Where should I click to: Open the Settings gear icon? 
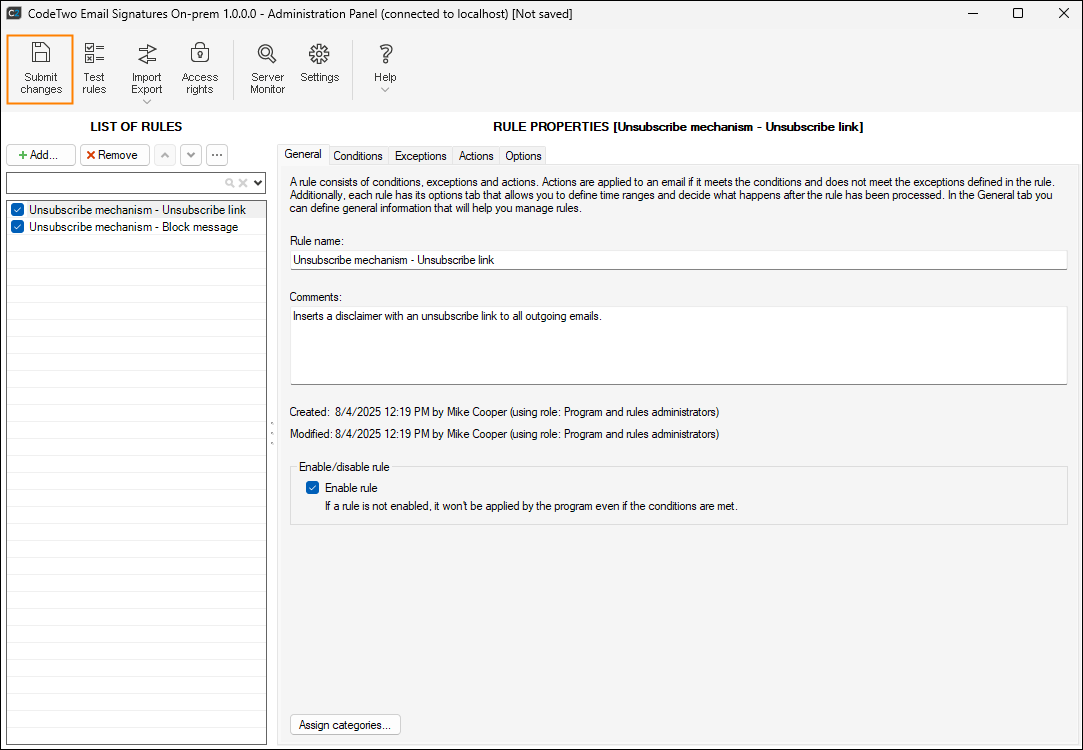point(319,64)
